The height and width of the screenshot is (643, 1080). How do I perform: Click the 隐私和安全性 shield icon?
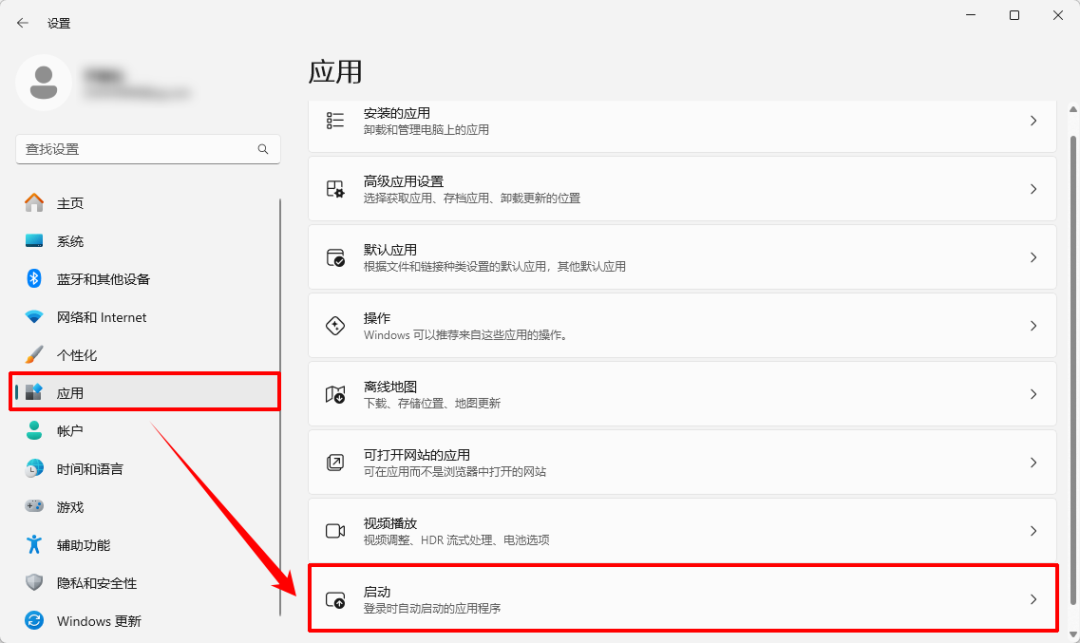pos(34,582)
